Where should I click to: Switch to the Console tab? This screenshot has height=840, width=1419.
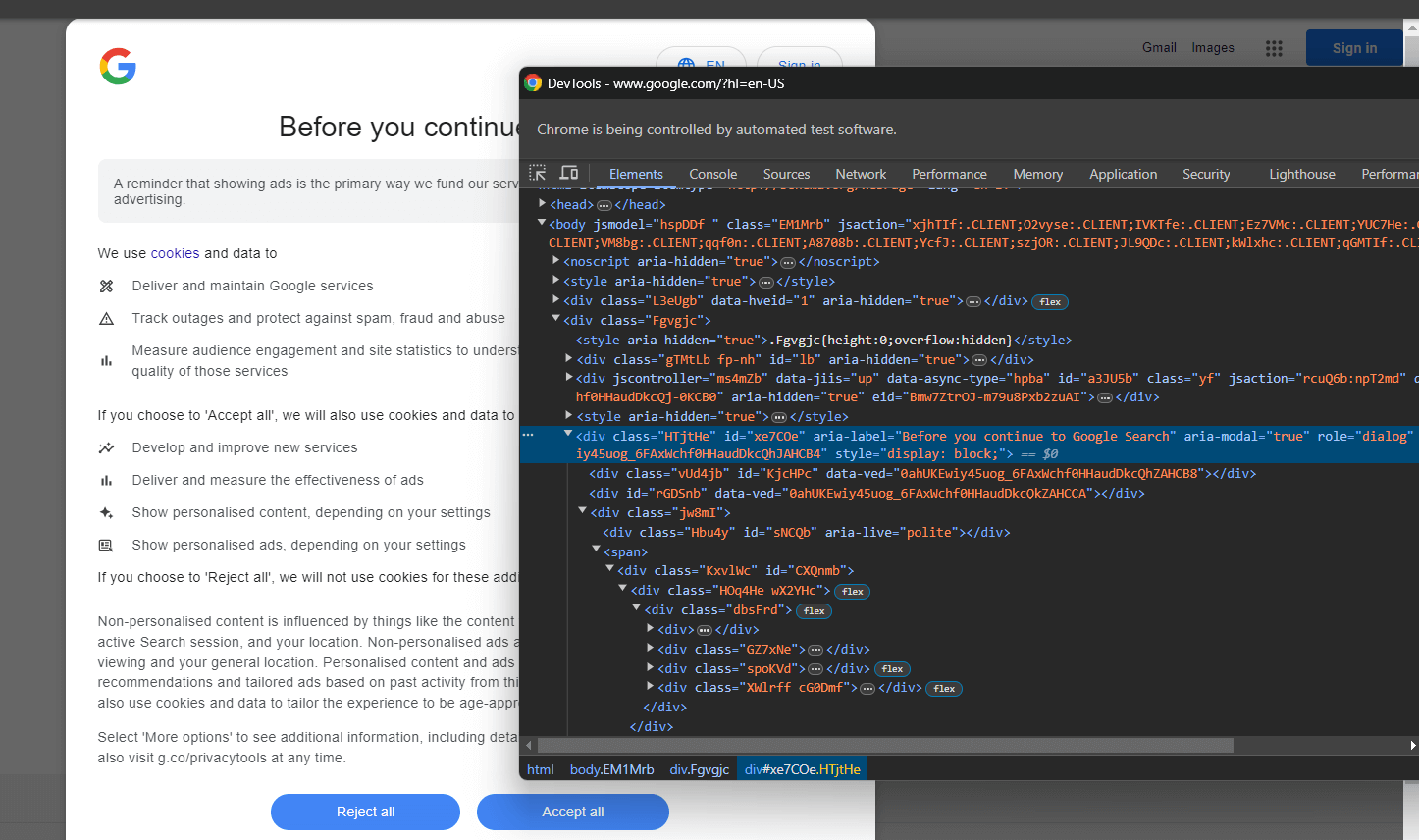tap(712, 174)
